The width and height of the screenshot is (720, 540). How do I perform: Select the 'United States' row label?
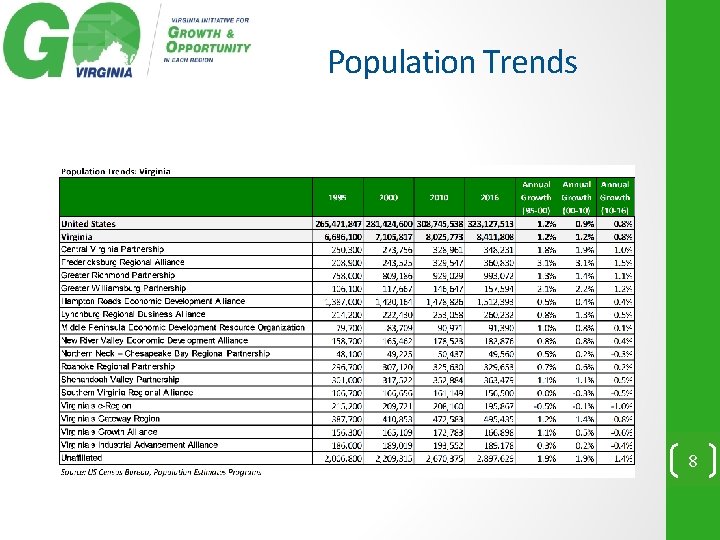(88, 224)
